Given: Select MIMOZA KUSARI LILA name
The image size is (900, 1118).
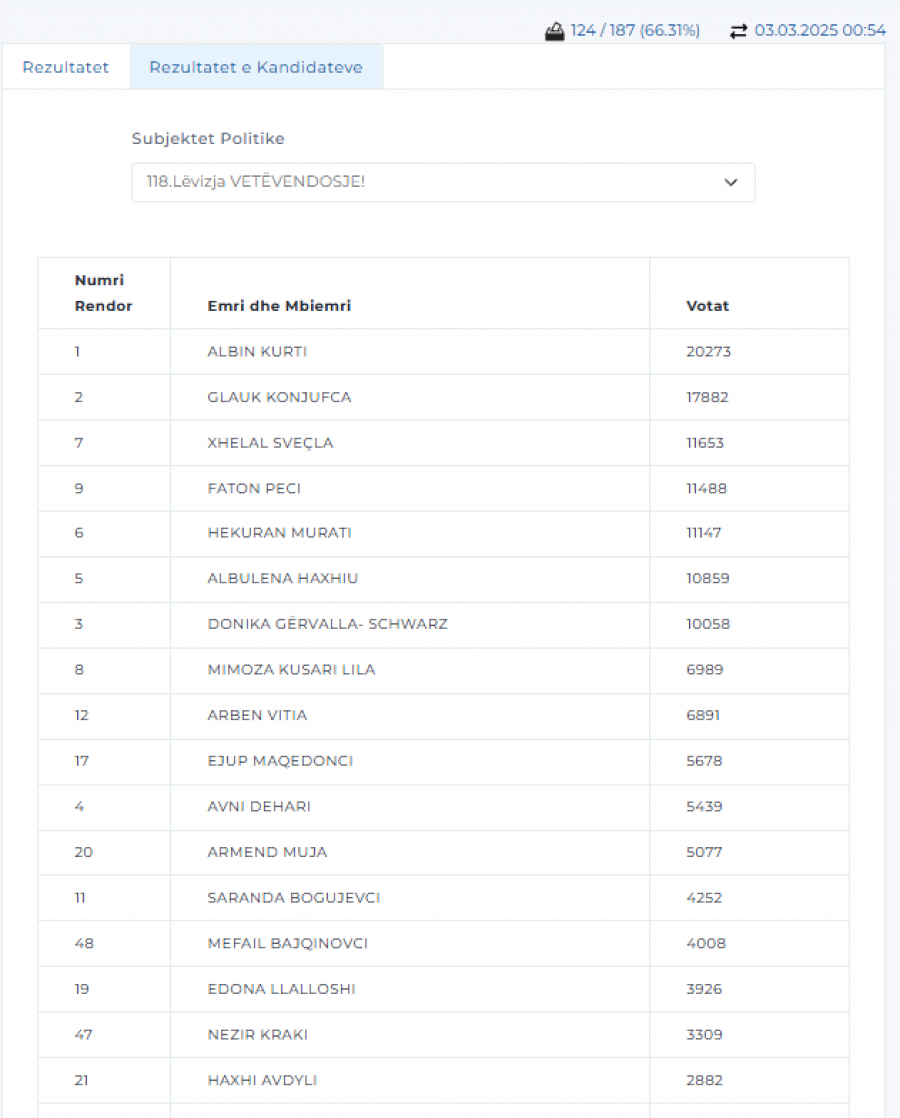Looking at the screenshot, I should click(x=291, y=670).
